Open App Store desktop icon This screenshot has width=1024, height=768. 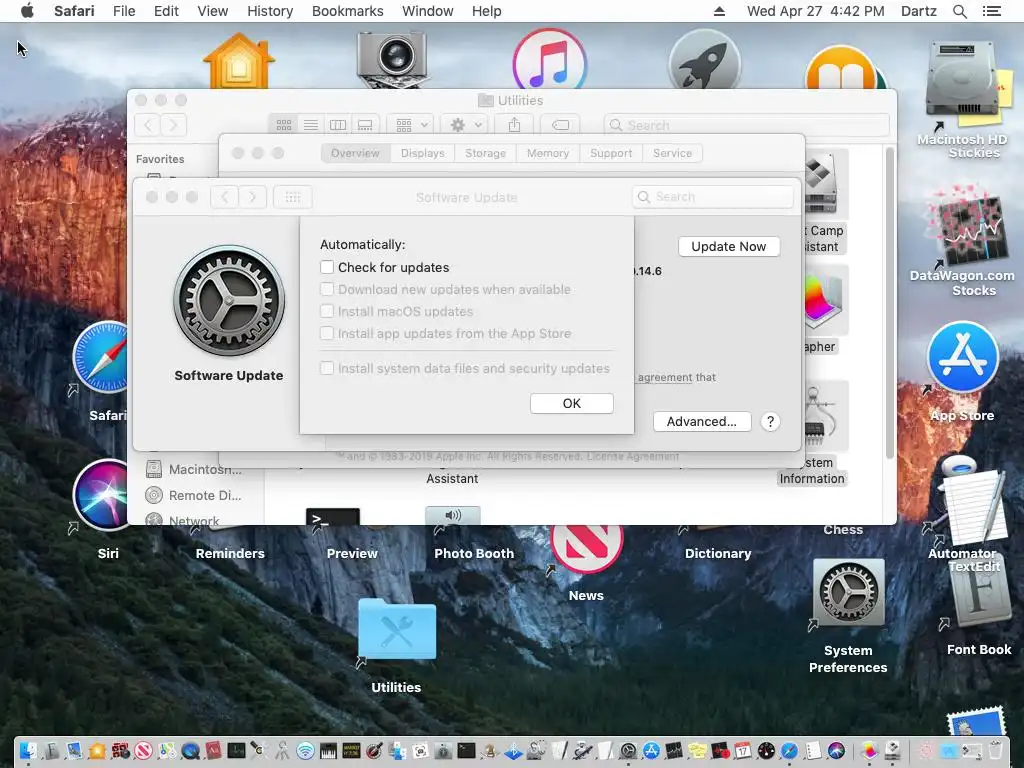coord(963,357)
